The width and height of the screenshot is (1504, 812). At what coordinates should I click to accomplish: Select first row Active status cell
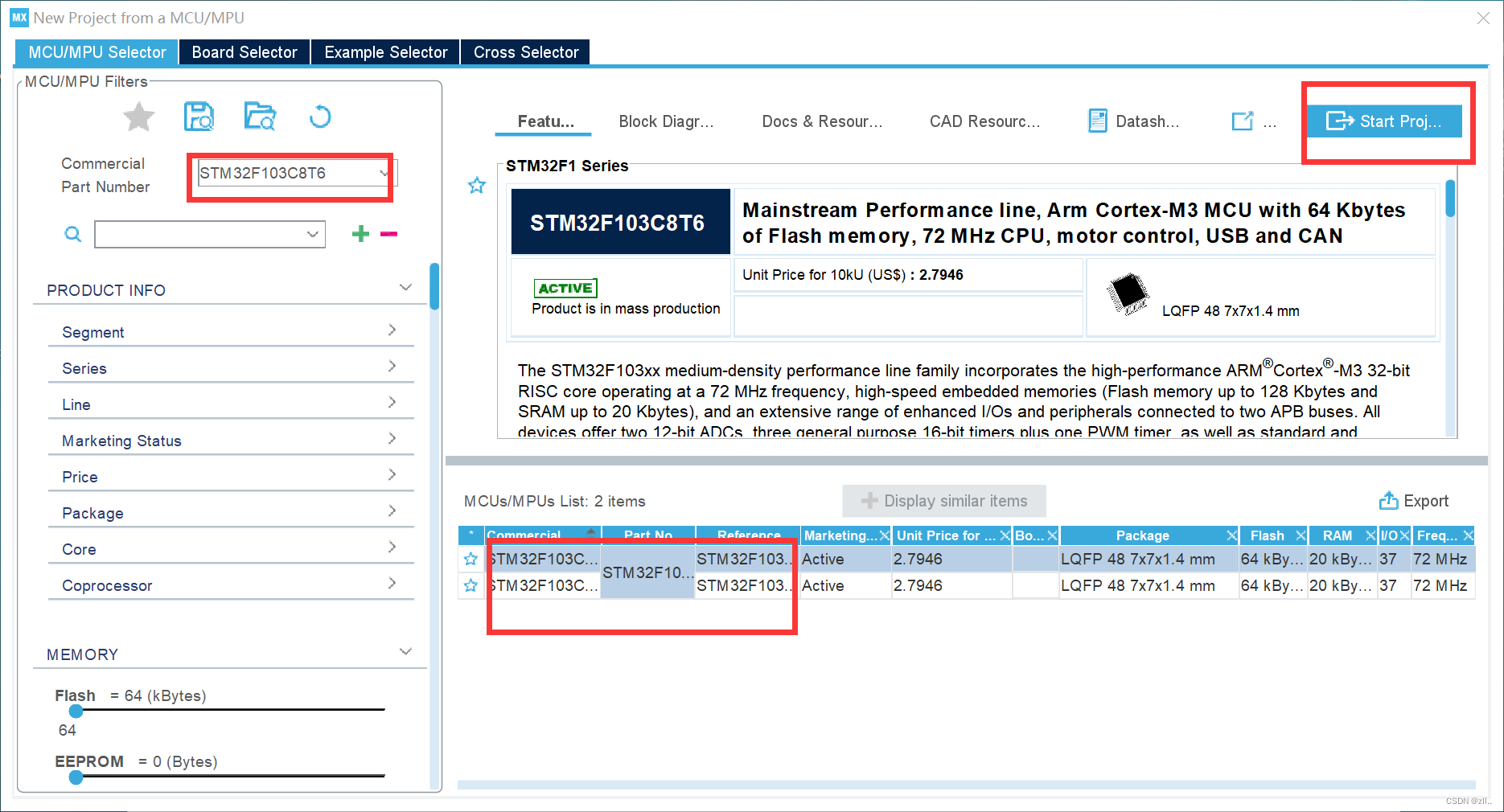point(845,559)
